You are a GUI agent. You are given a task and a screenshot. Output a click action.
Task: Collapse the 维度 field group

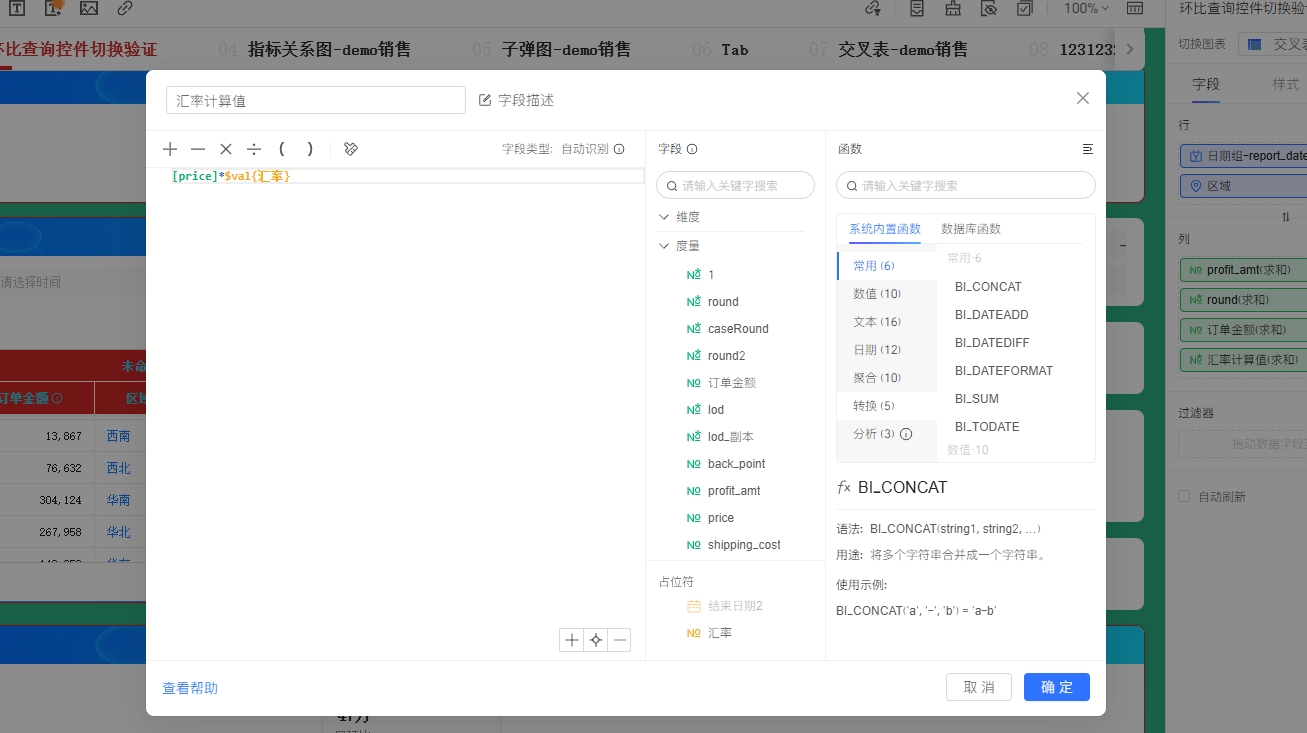click(x=665, y=217)
